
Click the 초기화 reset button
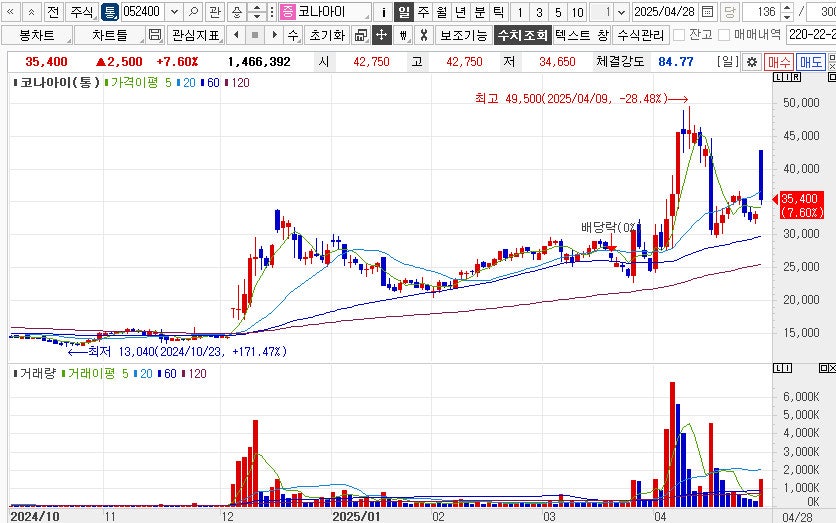click(327, 35)
